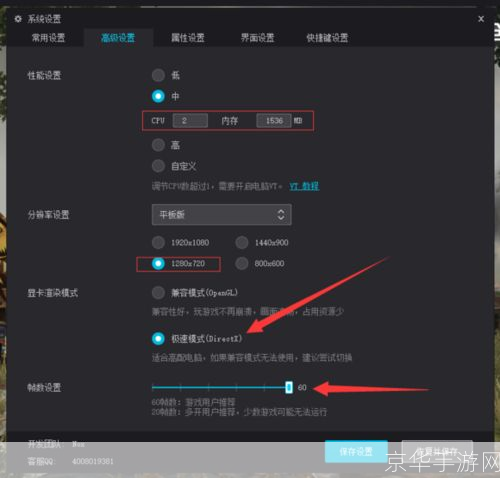Click the 保存设置 button
The height and width of the screenshot is (478, 500).
pyautogui.click(x=356, y=452)
